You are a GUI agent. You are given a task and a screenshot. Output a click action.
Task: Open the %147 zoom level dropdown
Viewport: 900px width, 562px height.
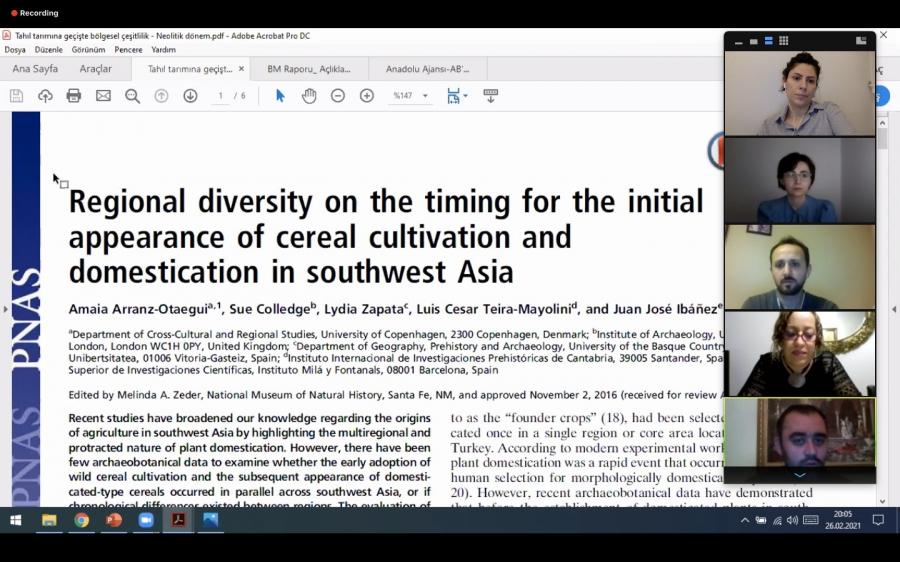coord(425,96)
